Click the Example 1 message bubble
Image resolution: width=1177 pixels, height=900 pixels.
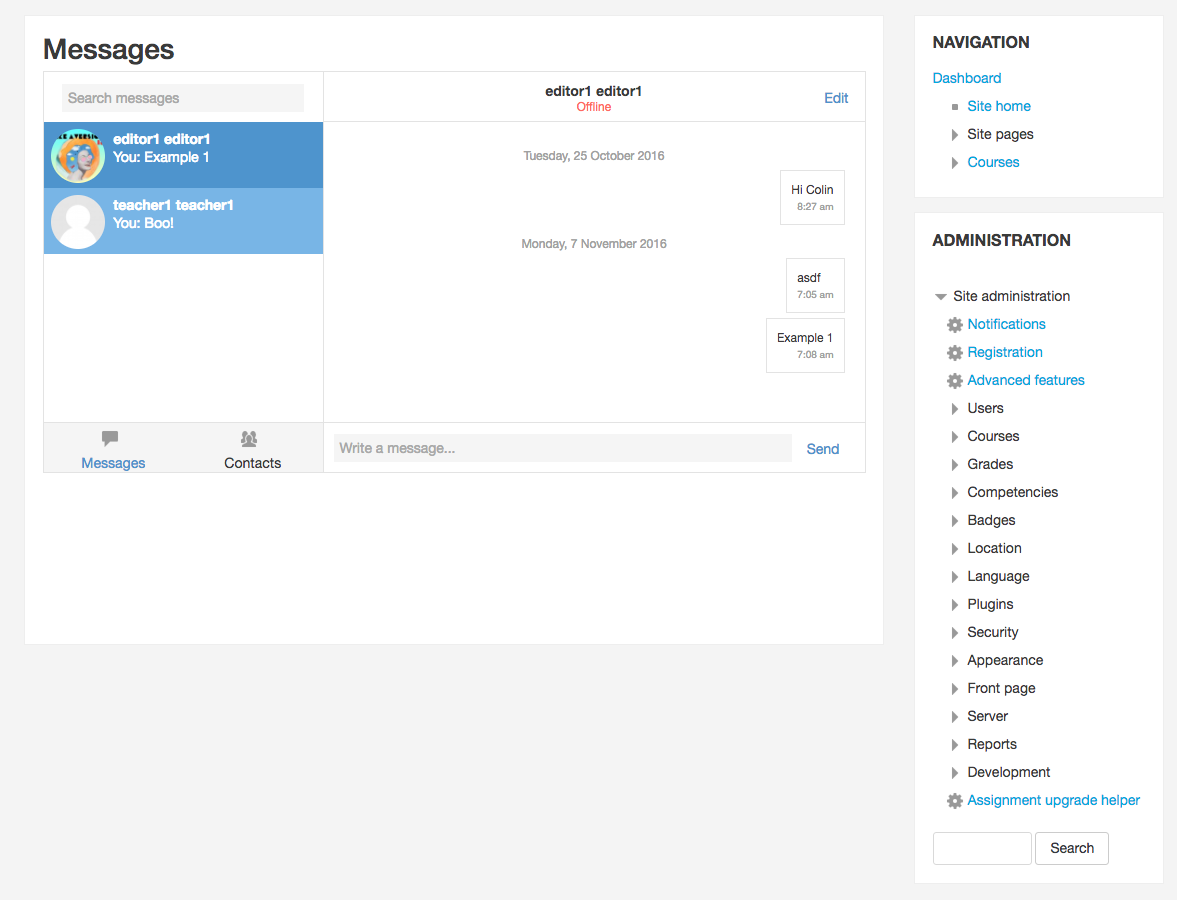[x=805, y=345]
